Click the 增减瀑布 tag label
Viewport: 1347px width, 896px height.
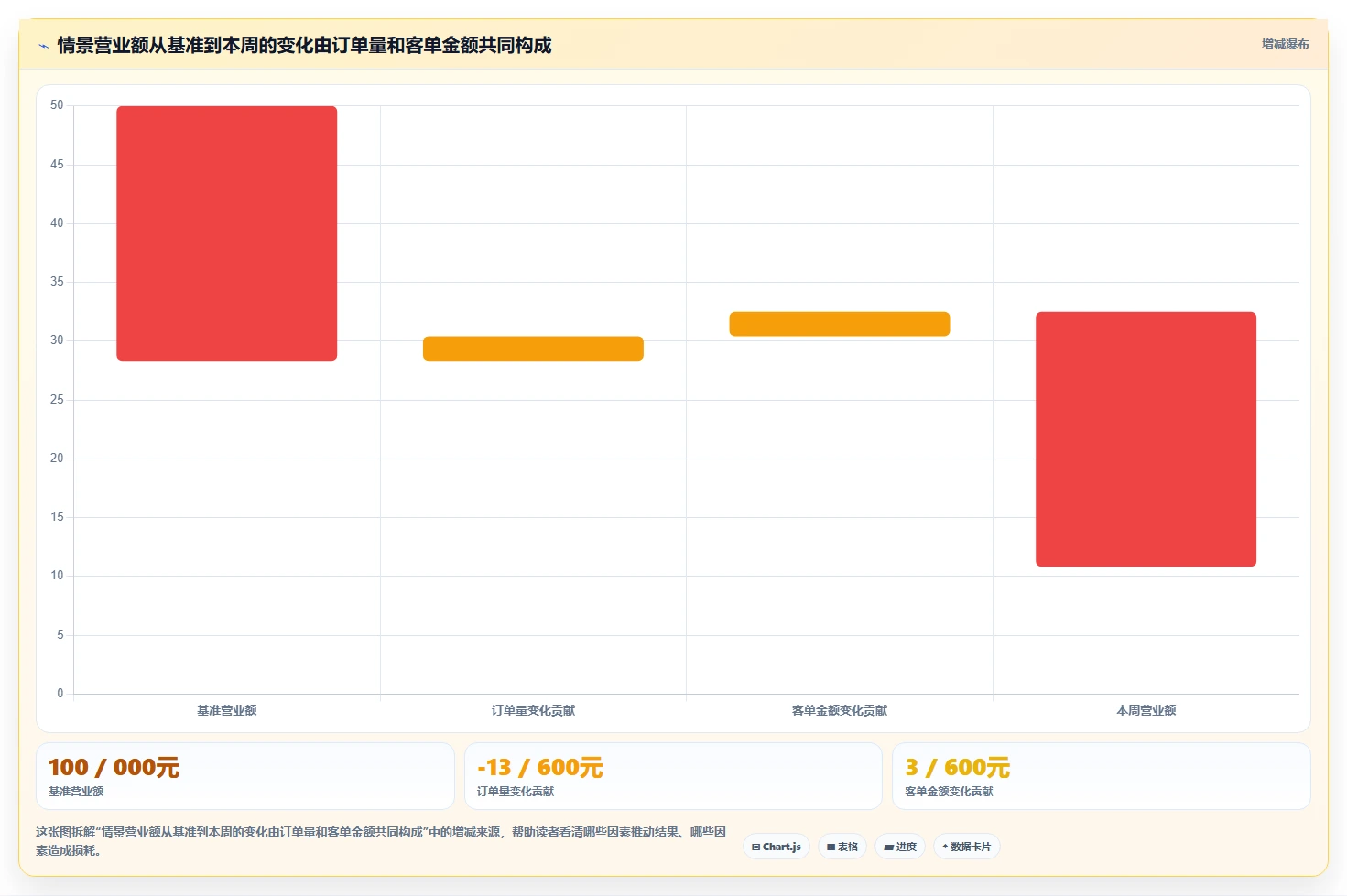point(1285,44)
